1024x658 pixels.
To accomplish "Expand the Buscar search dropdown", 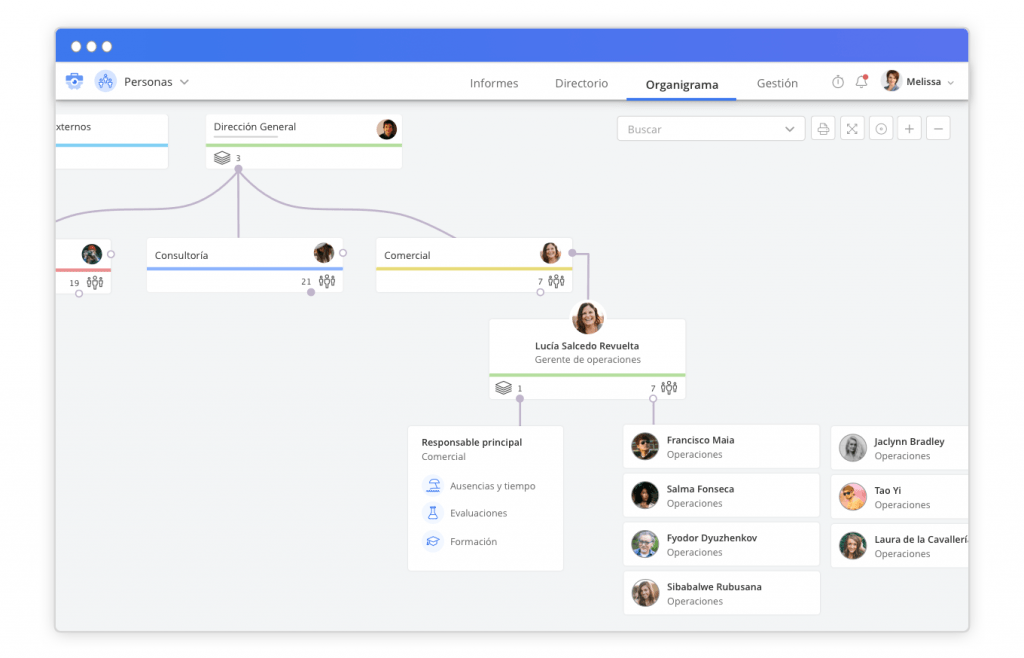I will (789, 128).
